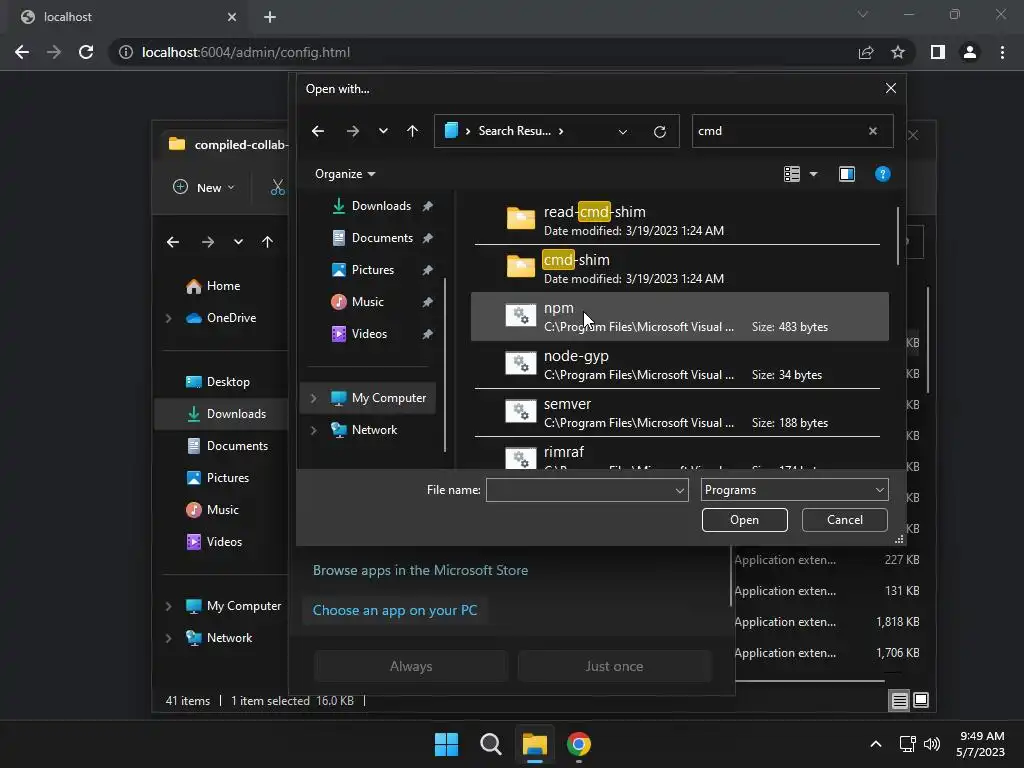The height and width of the screenshot is (768, 1024).
Task: Share this page icon in Chrome
Action: click(x=866, y=52)
